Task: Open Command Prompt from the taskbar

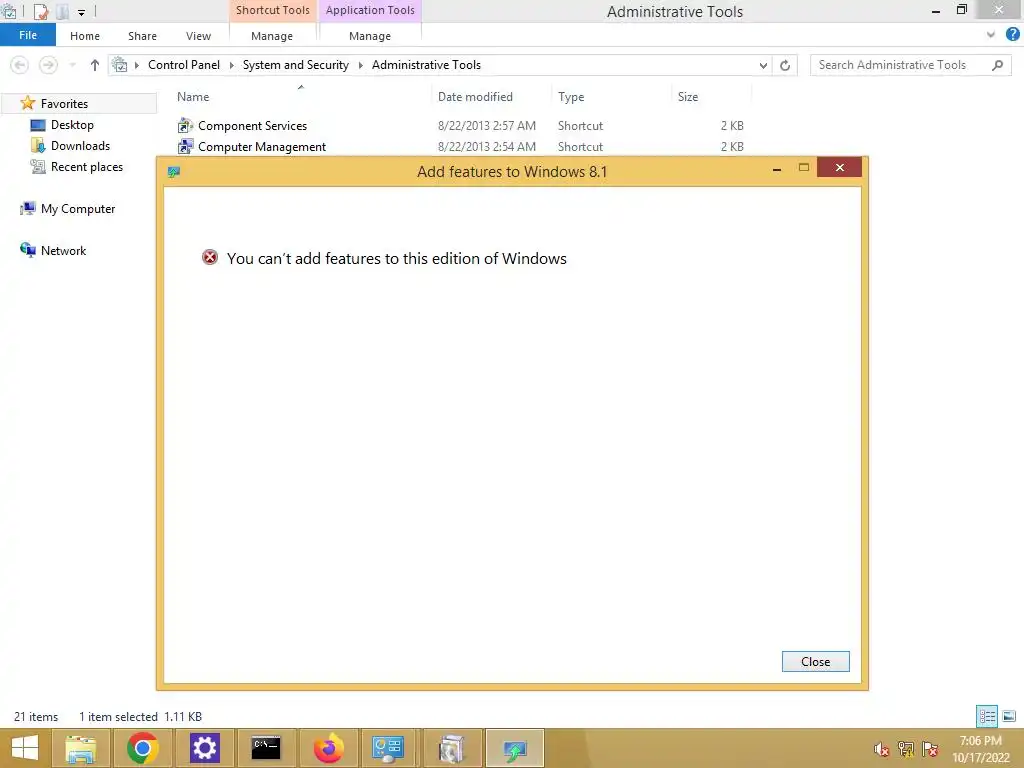Action: click(x=266, y=748)
